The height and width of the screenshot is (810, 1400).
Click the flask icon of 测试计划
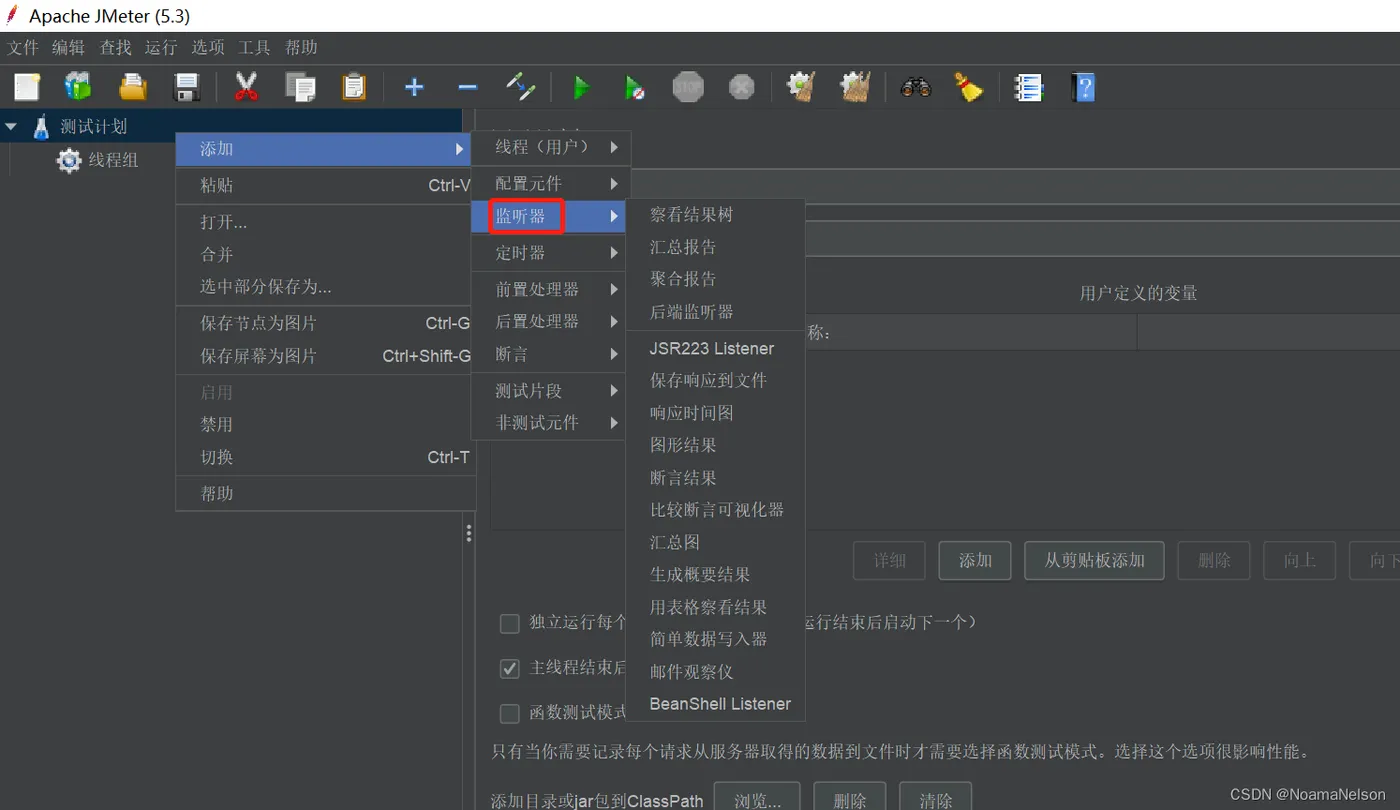tap(41, 127)
